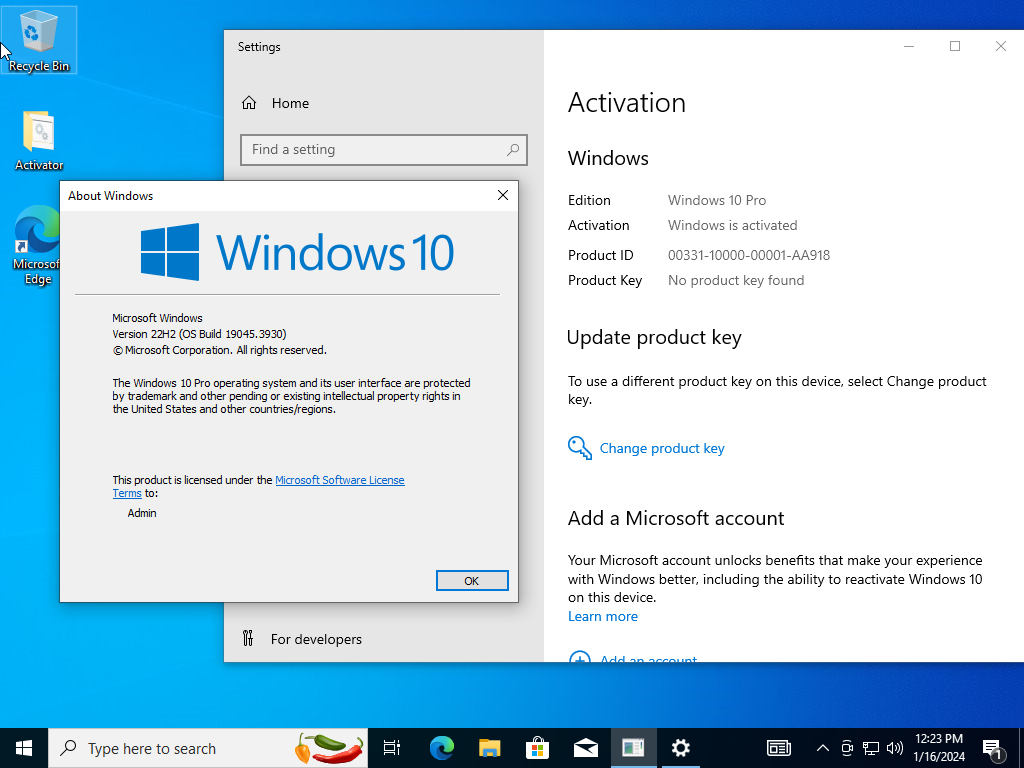
Task: Select the Product ID value 00331-10000-00001-AA918
Action: [748, 255]
